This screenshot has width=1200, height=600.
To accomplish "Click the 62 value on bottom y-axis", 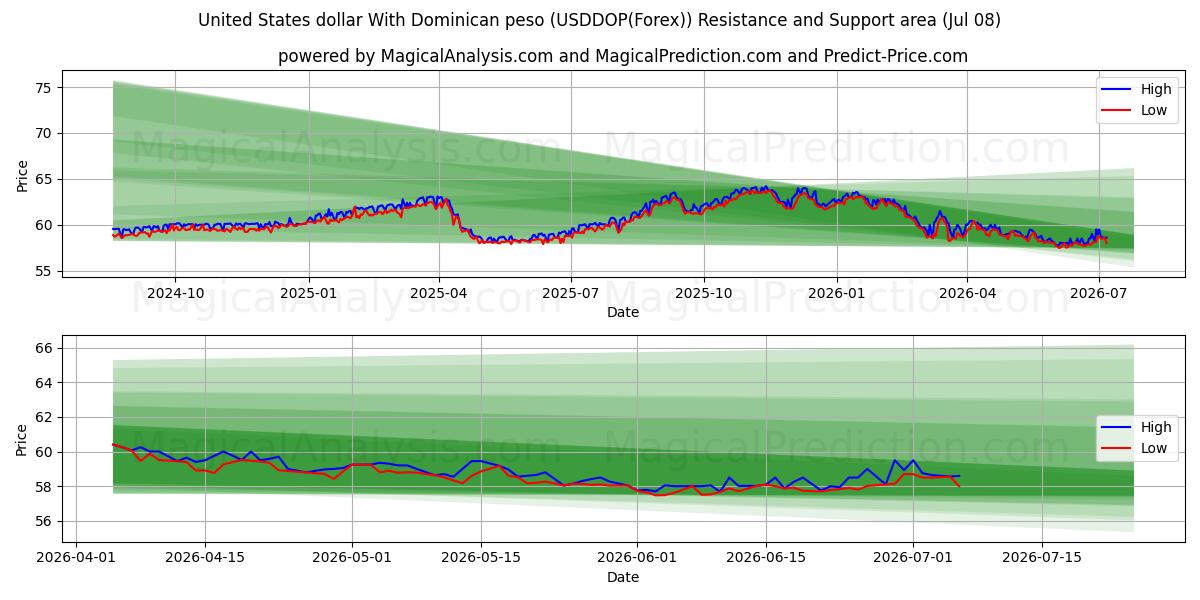I will [46, 417].
